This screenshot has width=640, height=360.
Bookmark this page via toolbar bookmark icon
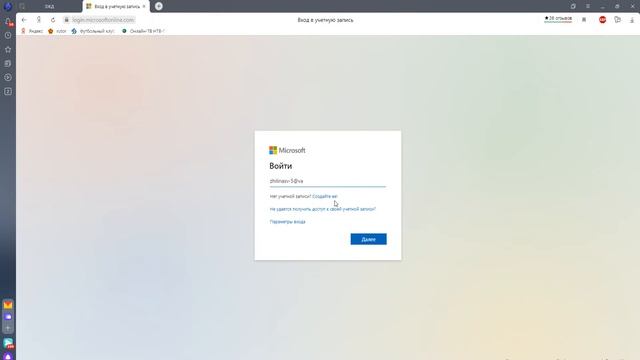point(584,20)
